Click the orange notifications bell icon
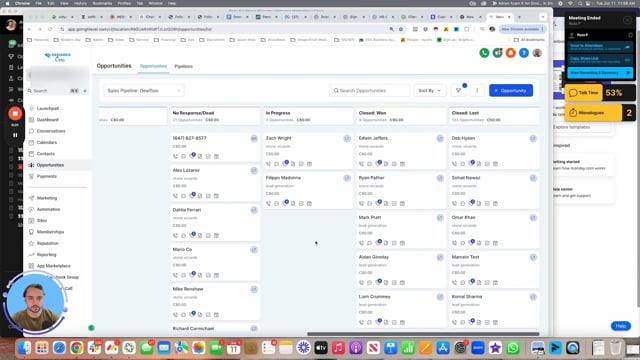Image resolution: width=640 pixels, height=360 pixels. pyautogui.click(x=511, y=53)
